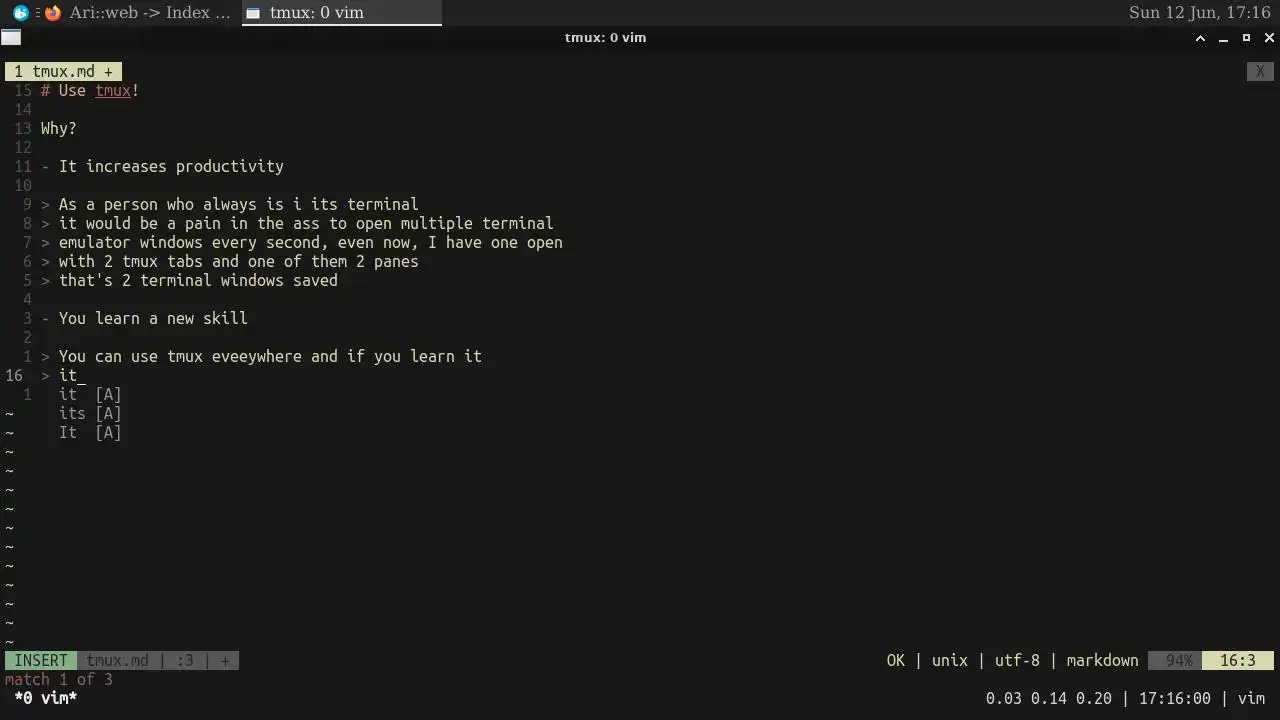Close the vim tab with the X button

(1260, 72)
